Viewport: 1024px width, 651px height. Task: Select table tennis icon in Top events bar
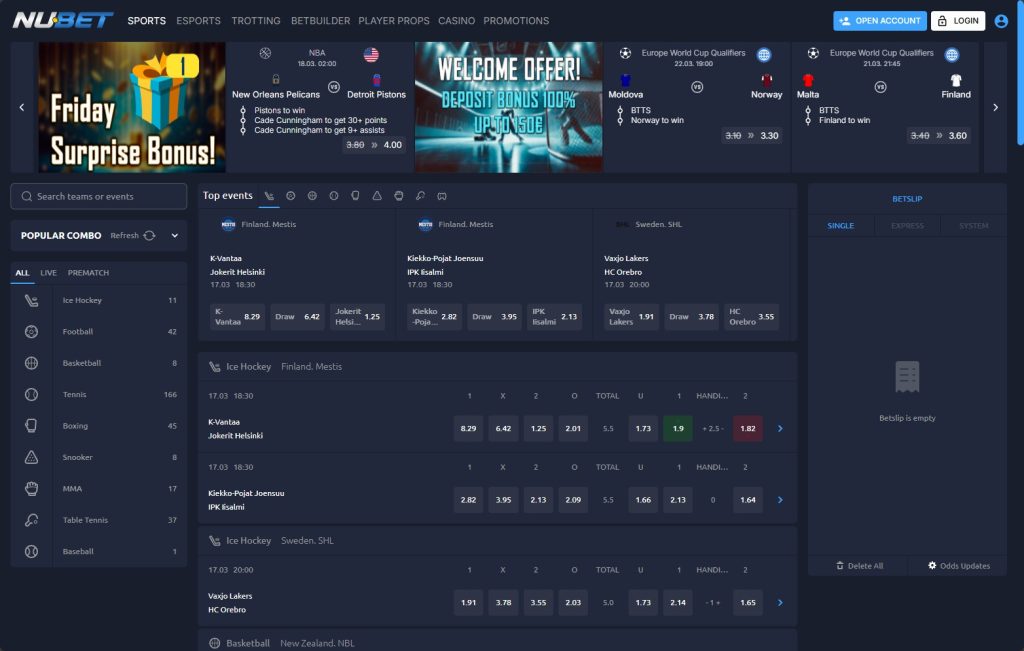[x=420, y=196]
